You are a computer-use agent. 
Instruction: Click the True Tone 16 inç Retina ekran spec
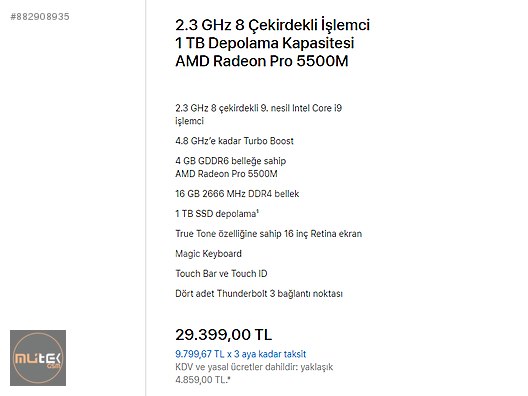click(x=269, y=234)
